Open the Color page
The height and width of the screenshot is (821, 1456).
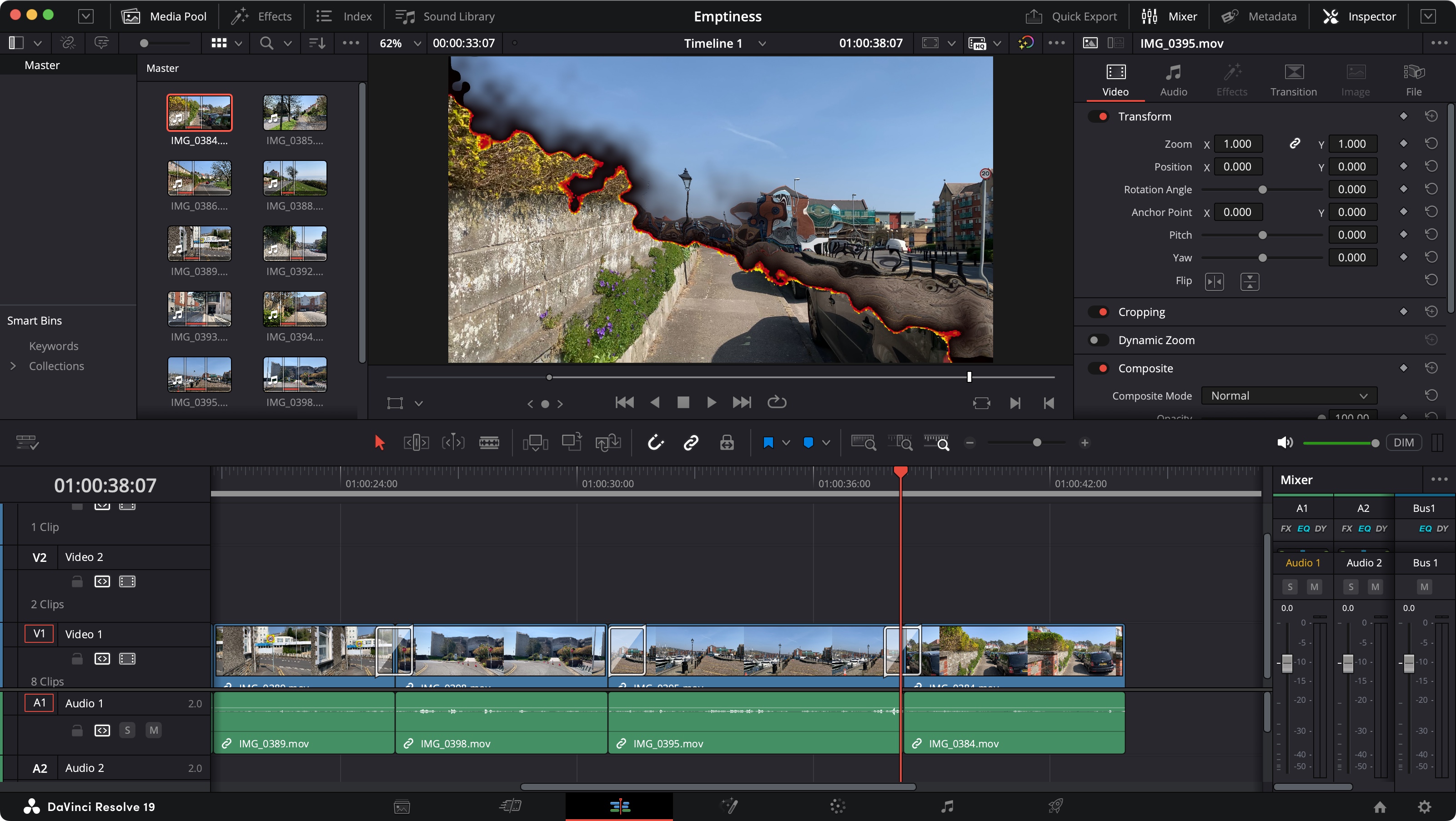(837, 806)
